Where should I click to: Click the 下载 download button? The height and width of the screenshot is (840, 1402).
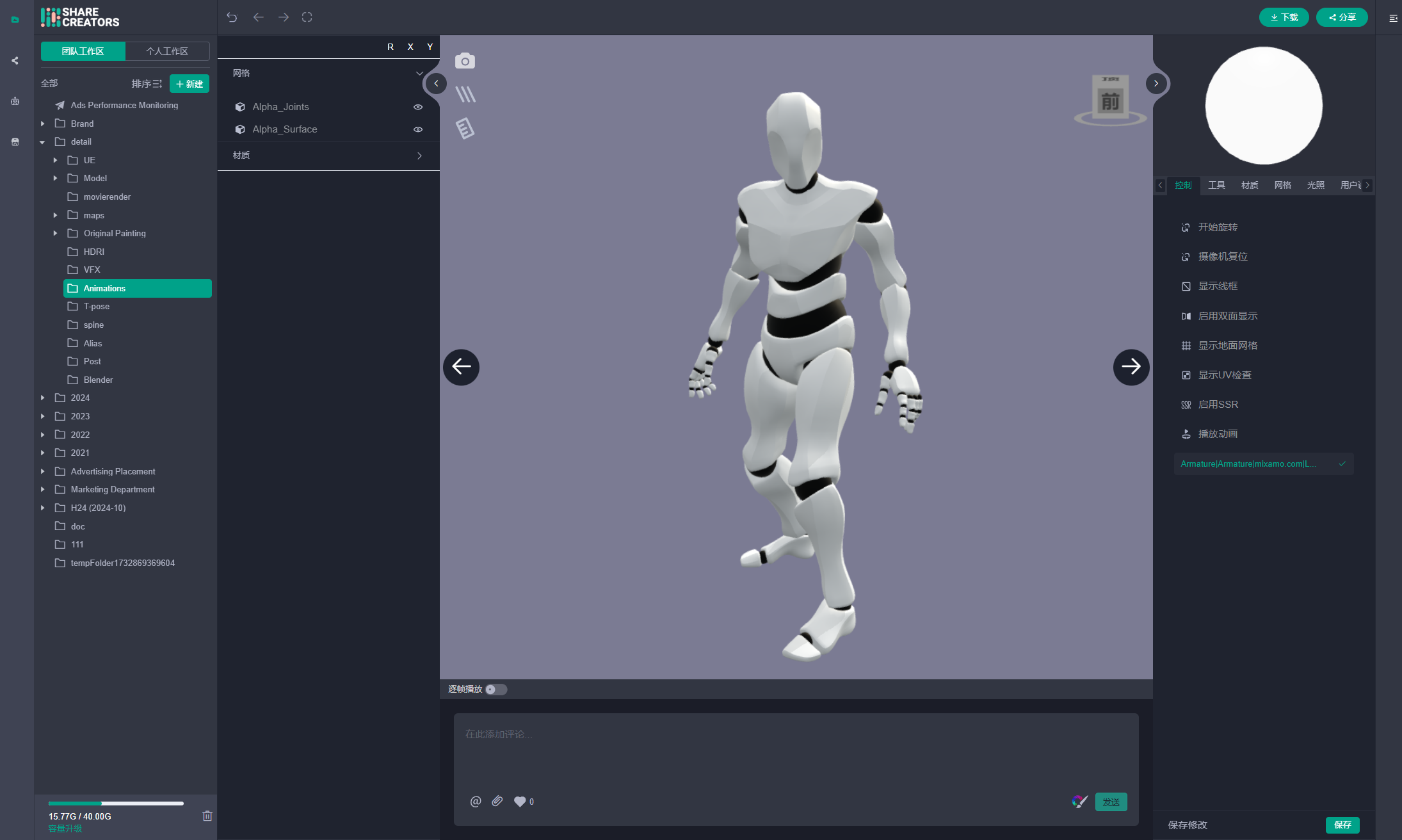point(1284,17)
